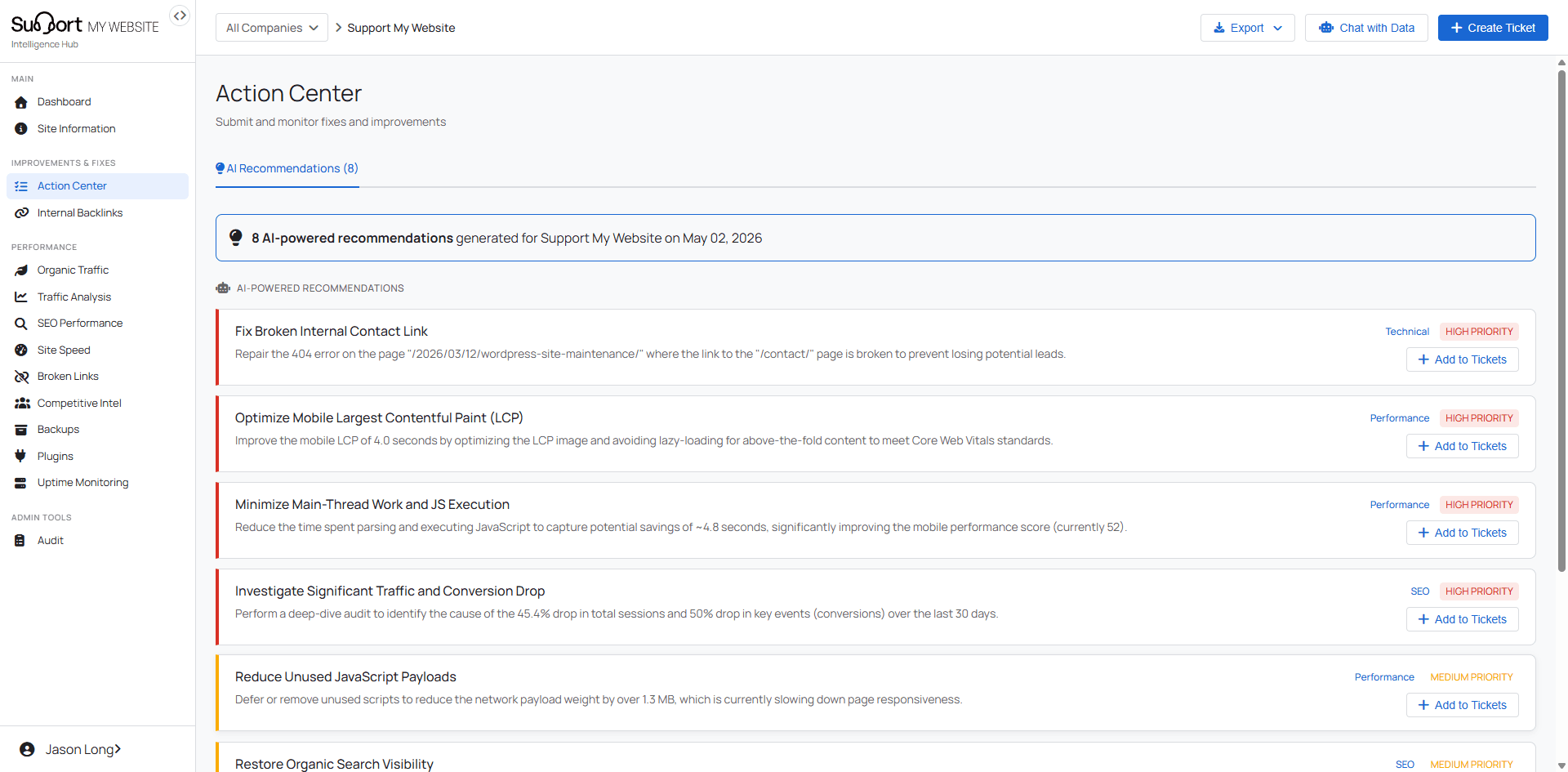The width and height of the screenshot is (1568, 772).
Task: Click the Plugins plug icon
Action: [x=20, y=457]
